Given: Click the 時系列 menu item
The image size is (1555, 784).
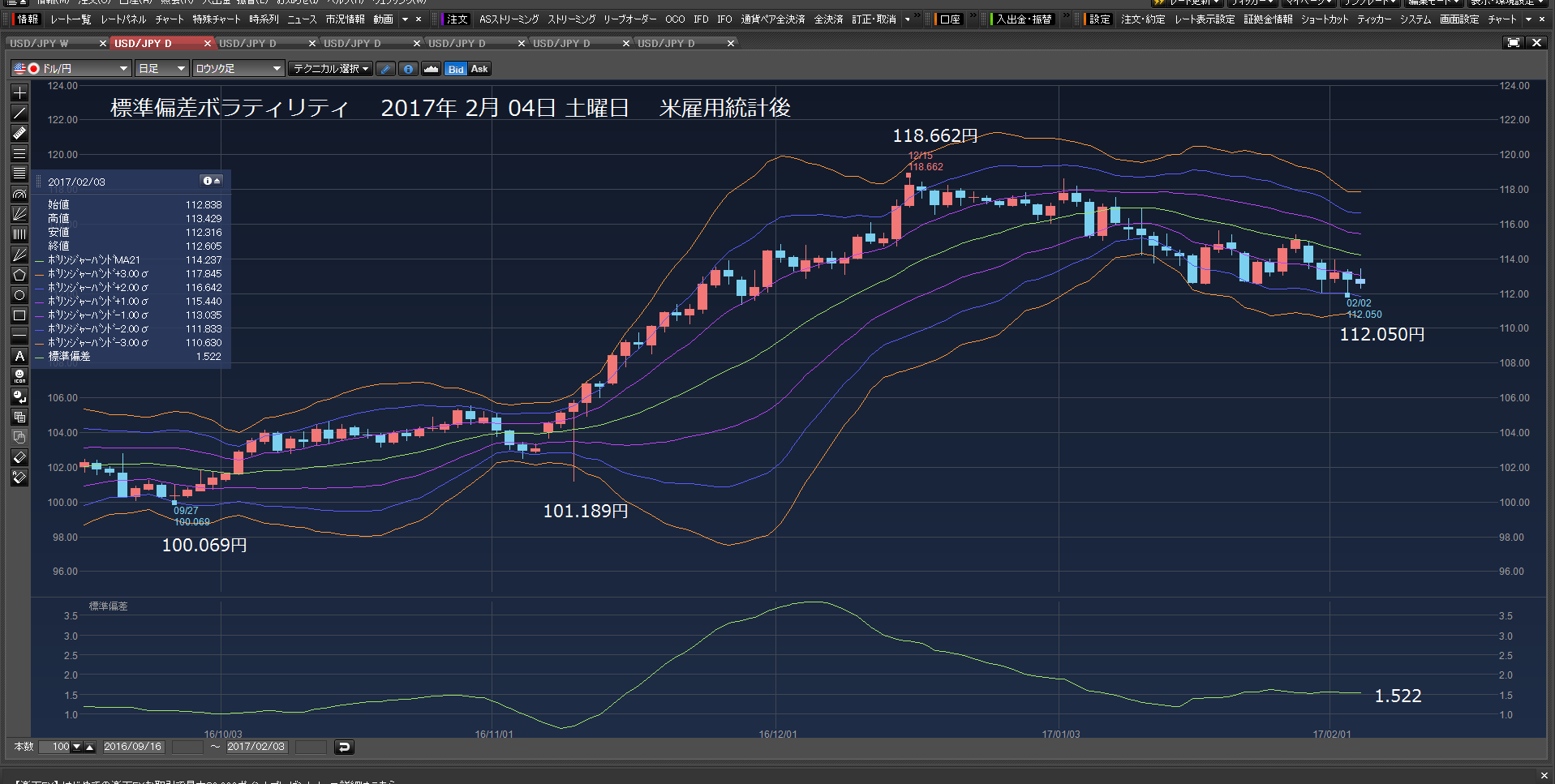Looking at the screenshot, I should tap(264, 19).
